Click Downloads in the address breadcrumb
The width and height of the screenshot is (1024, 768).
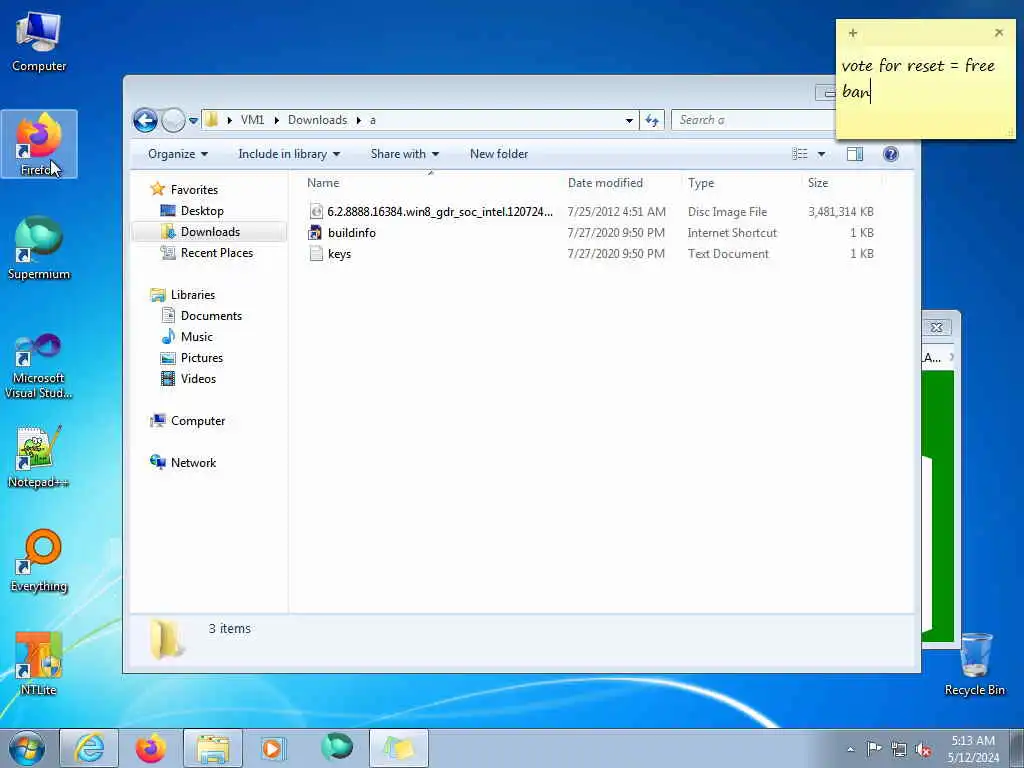[x=317, y=120]
